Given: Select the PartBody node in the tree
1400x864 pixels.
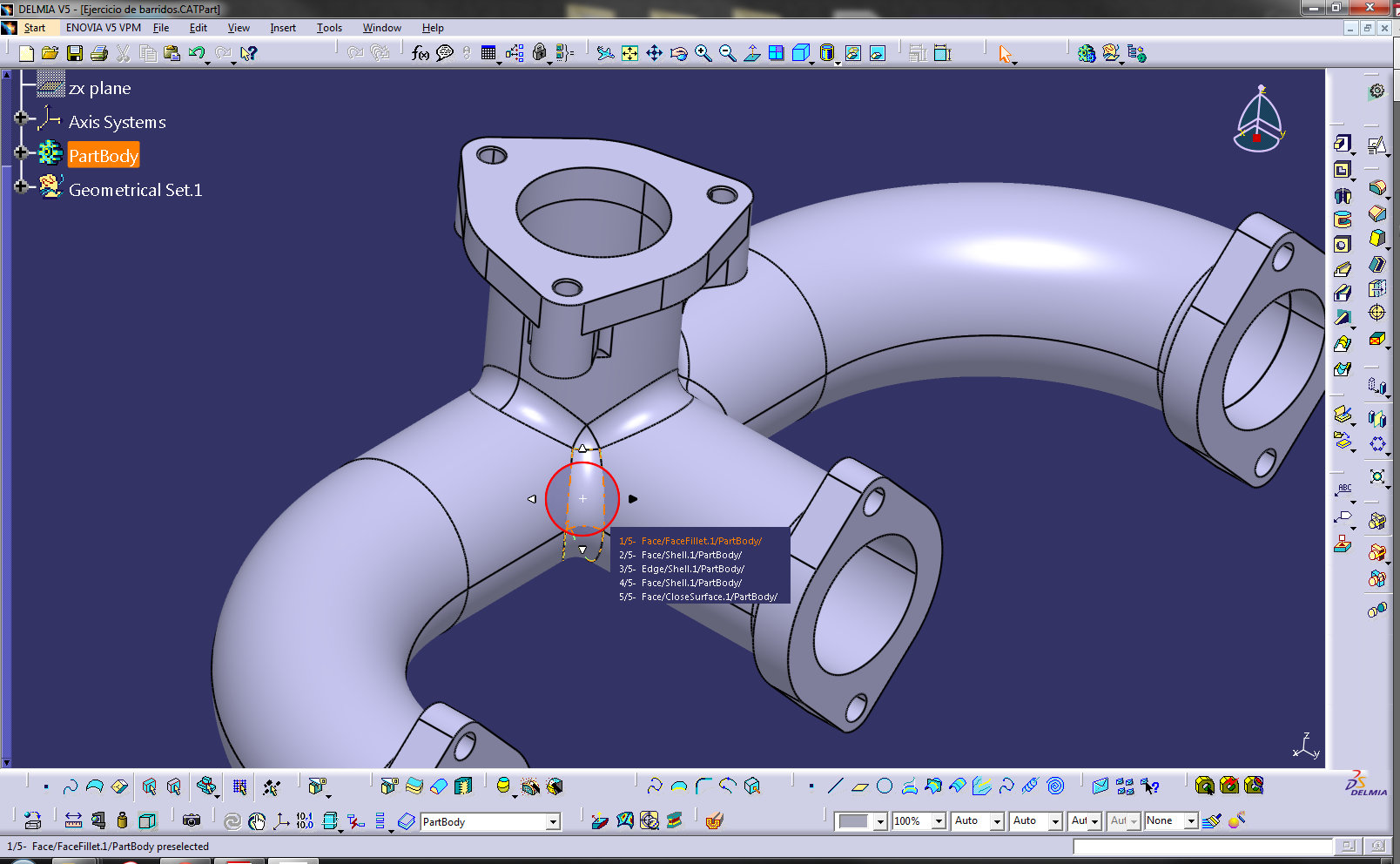Looking at the screenshot, I should click(x=103, y=156).
